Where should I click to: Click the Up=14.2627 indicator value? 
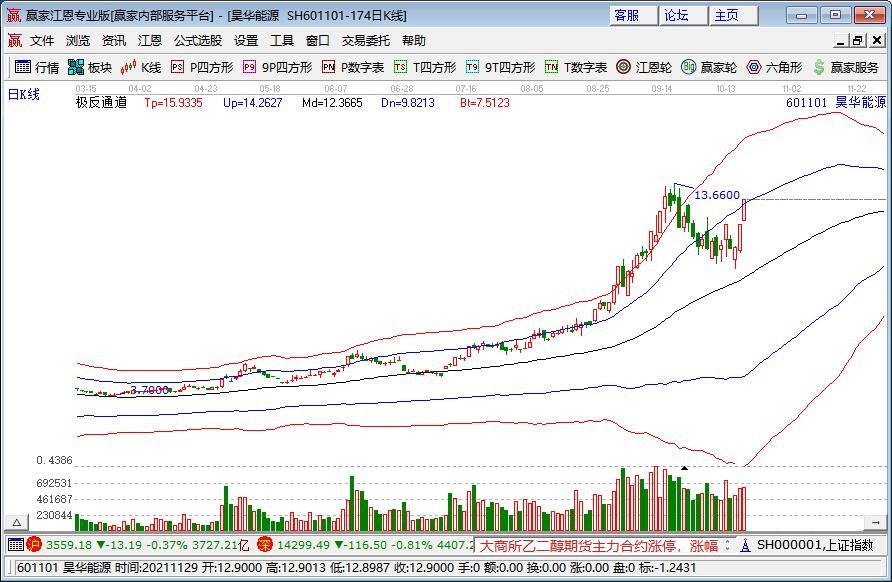(253, 103)
